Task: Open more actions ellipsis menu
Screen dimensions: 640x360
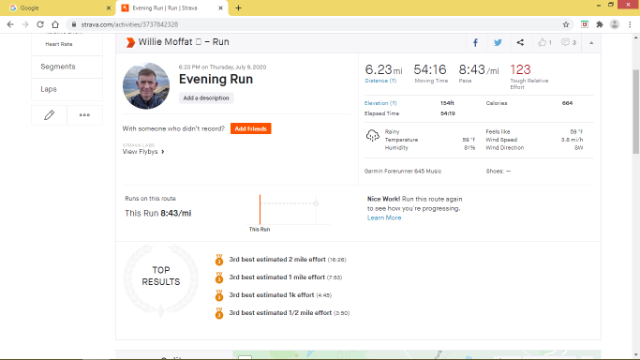Action: [84, 115]
